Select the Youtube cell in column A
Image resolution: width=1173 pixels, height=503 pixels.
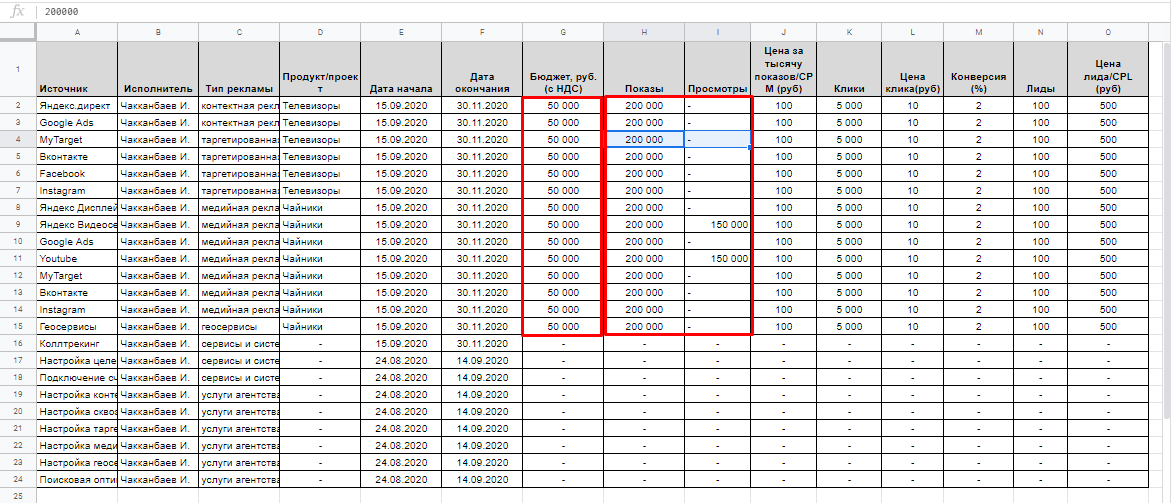click(x=77, y=258)
